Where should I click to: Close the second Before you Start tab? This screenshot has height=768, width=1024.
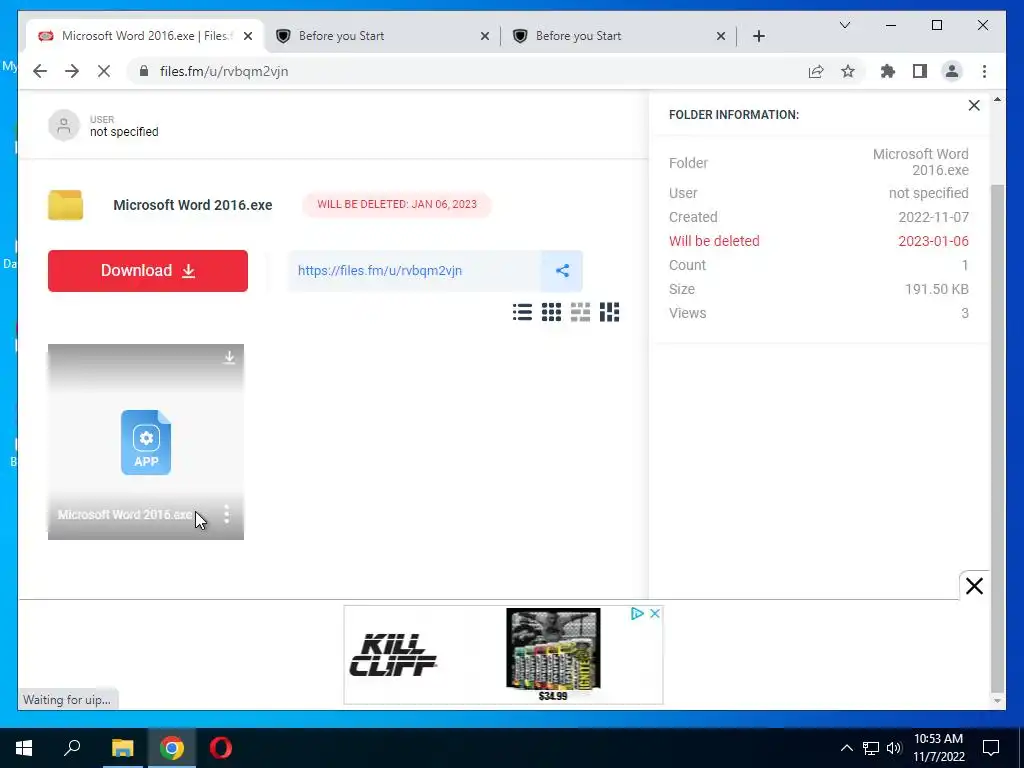(721, 36)
